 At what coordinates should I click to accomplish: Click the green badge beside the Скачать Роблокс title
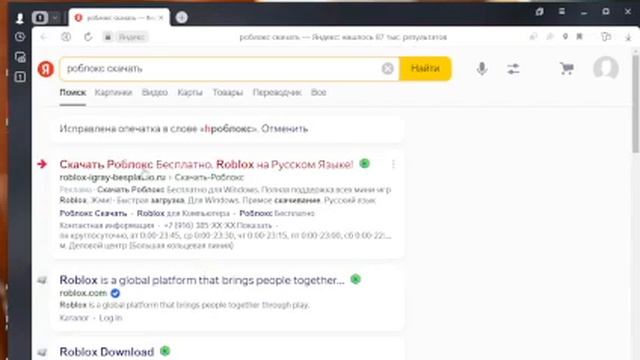click(364, 164)
